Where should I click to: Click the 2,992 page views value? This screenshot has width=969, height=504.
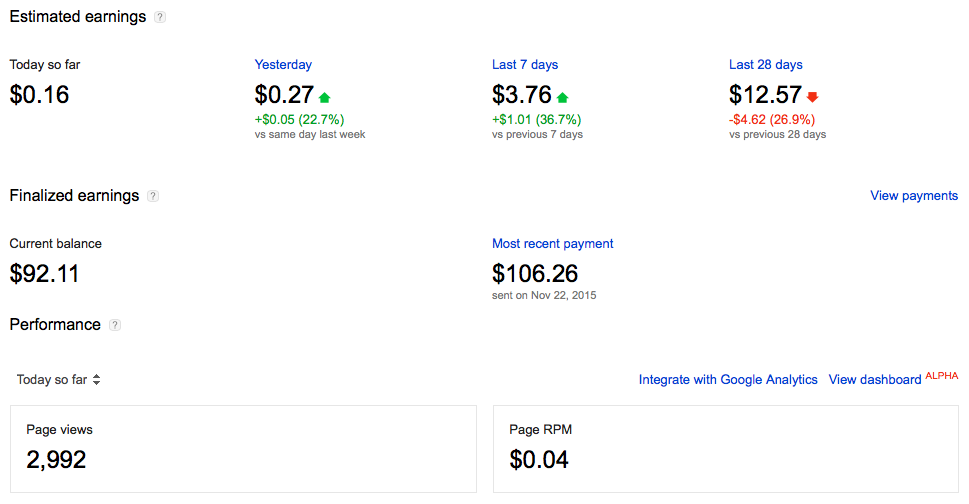click(56, 460)
